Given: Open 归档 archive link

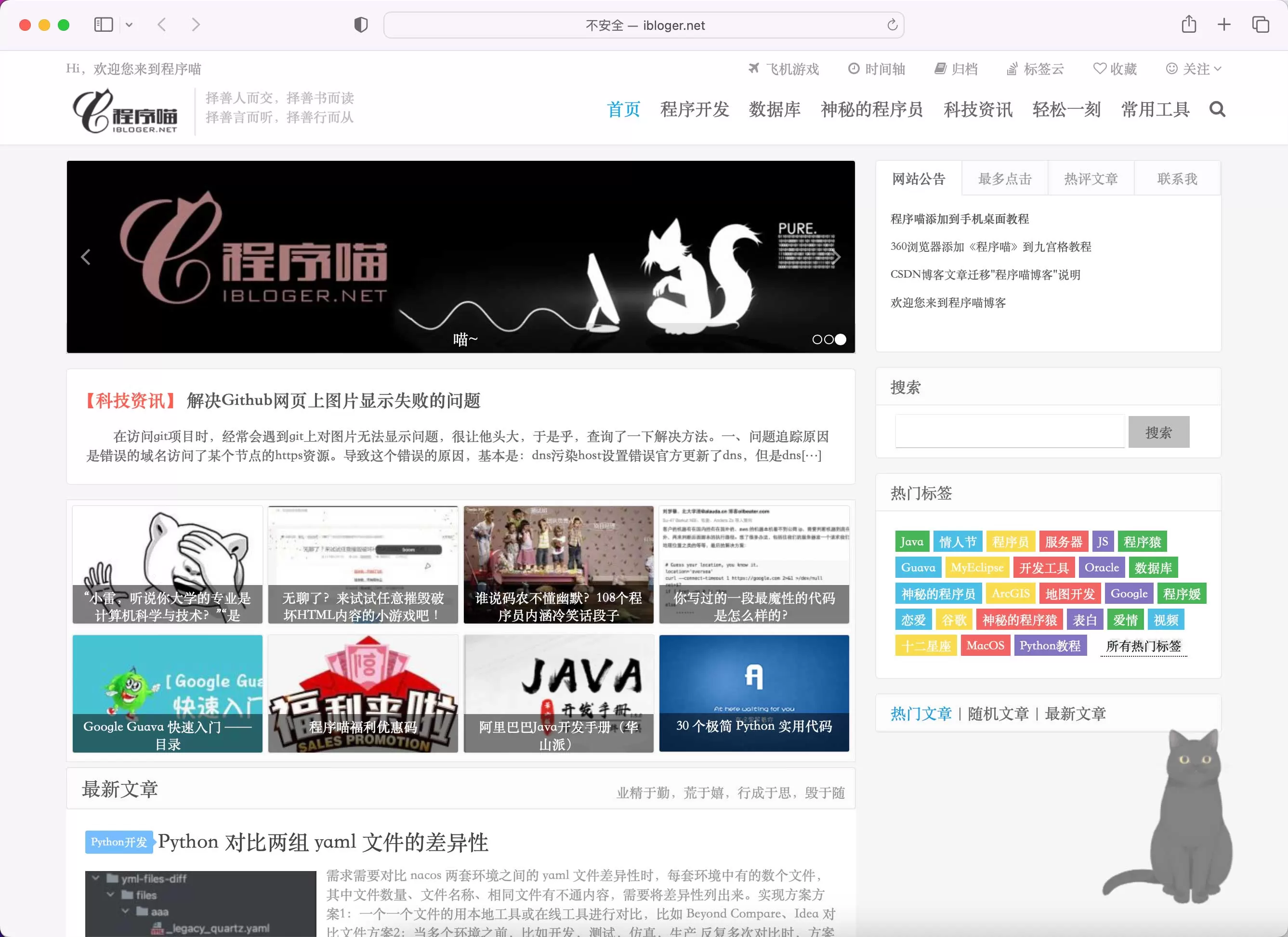Looking at the screenshot, I should 956,69.
